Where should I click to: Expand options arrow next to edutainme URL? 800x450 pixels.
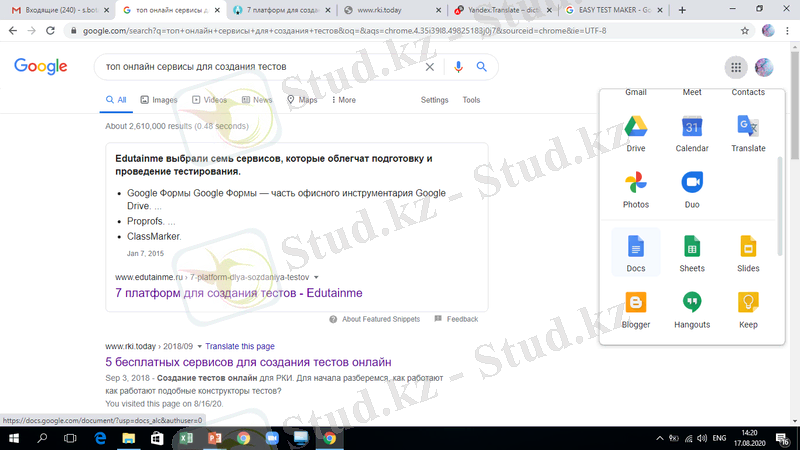click(316, 277)
